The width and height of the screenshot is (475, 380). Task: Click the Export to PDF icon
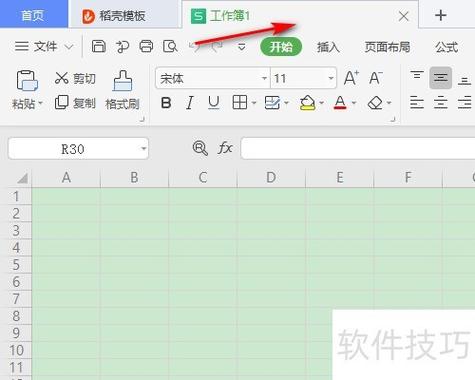tap(122, 47)
